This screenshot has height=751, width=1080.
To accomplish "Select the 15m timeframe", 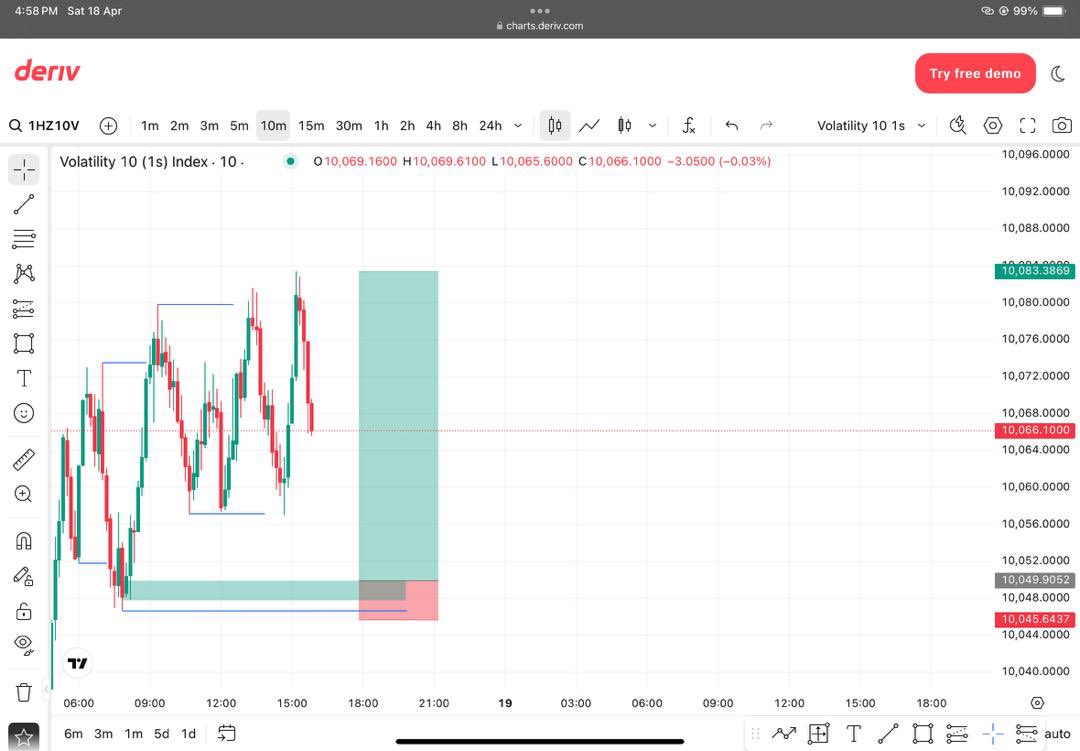I will pos(311,125).
